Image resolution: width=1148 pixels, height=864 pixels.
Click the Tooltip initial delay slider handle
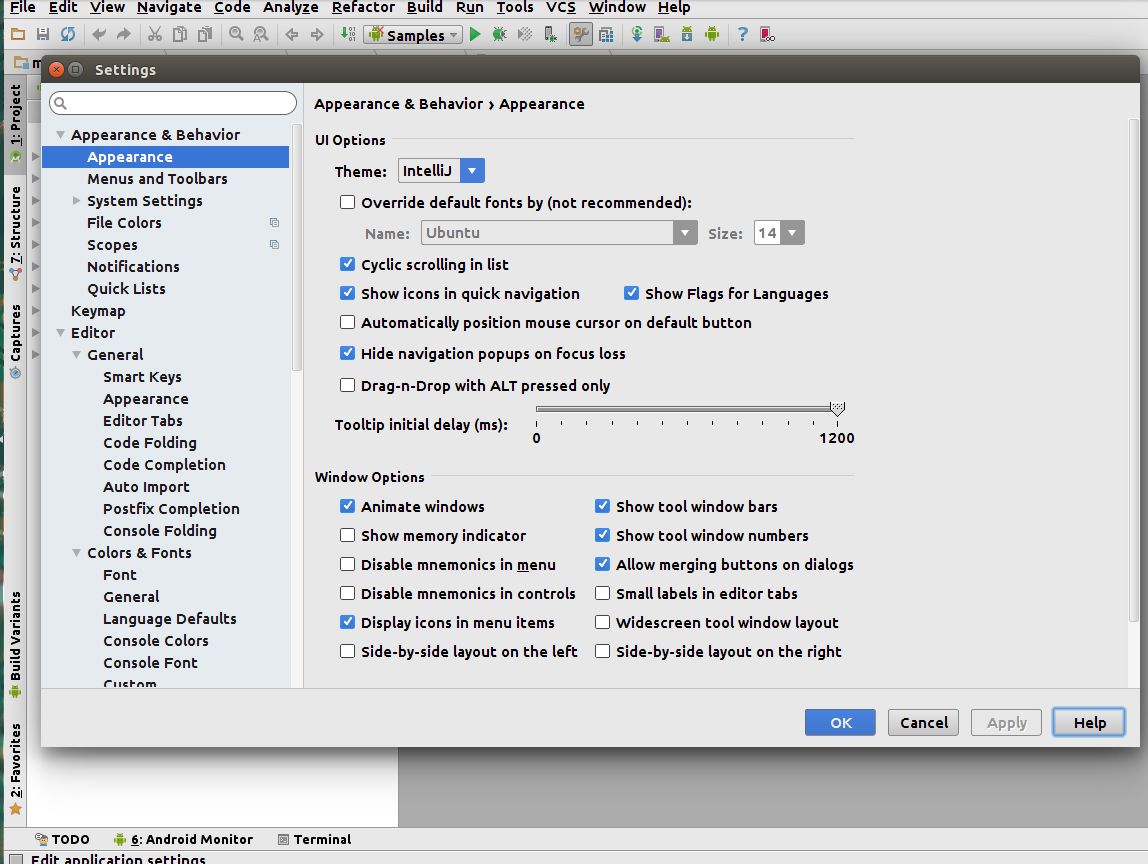click(837, 408)
